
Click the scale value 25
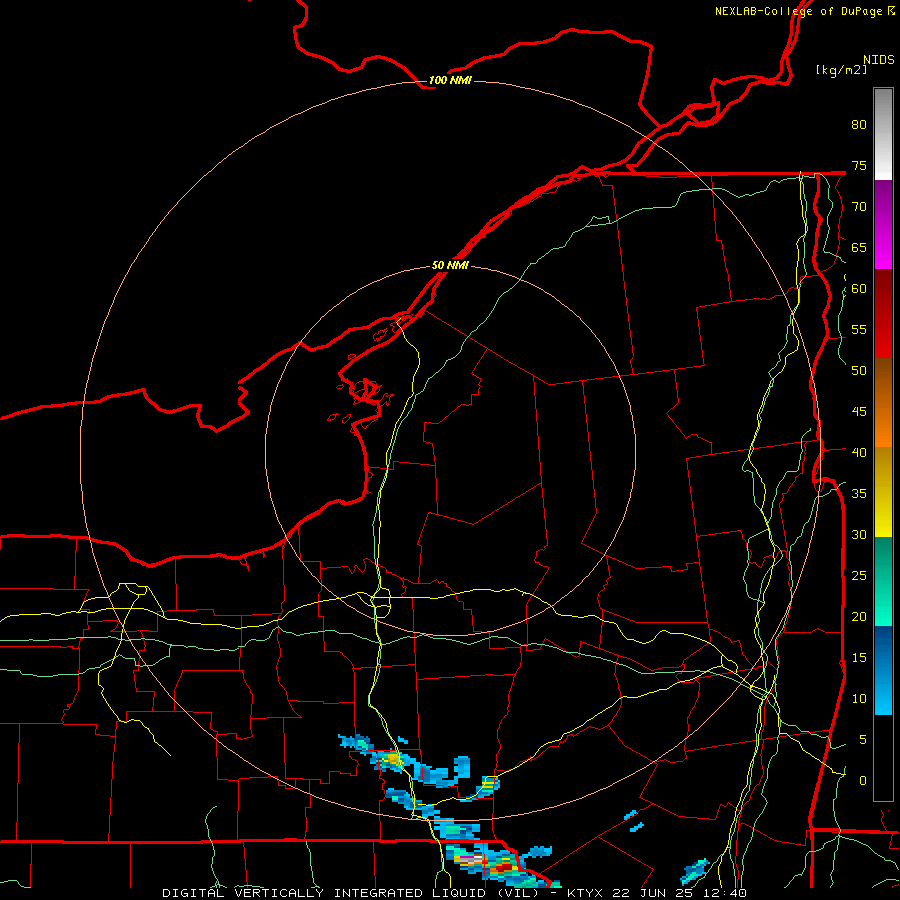click(x=859, y=576)
